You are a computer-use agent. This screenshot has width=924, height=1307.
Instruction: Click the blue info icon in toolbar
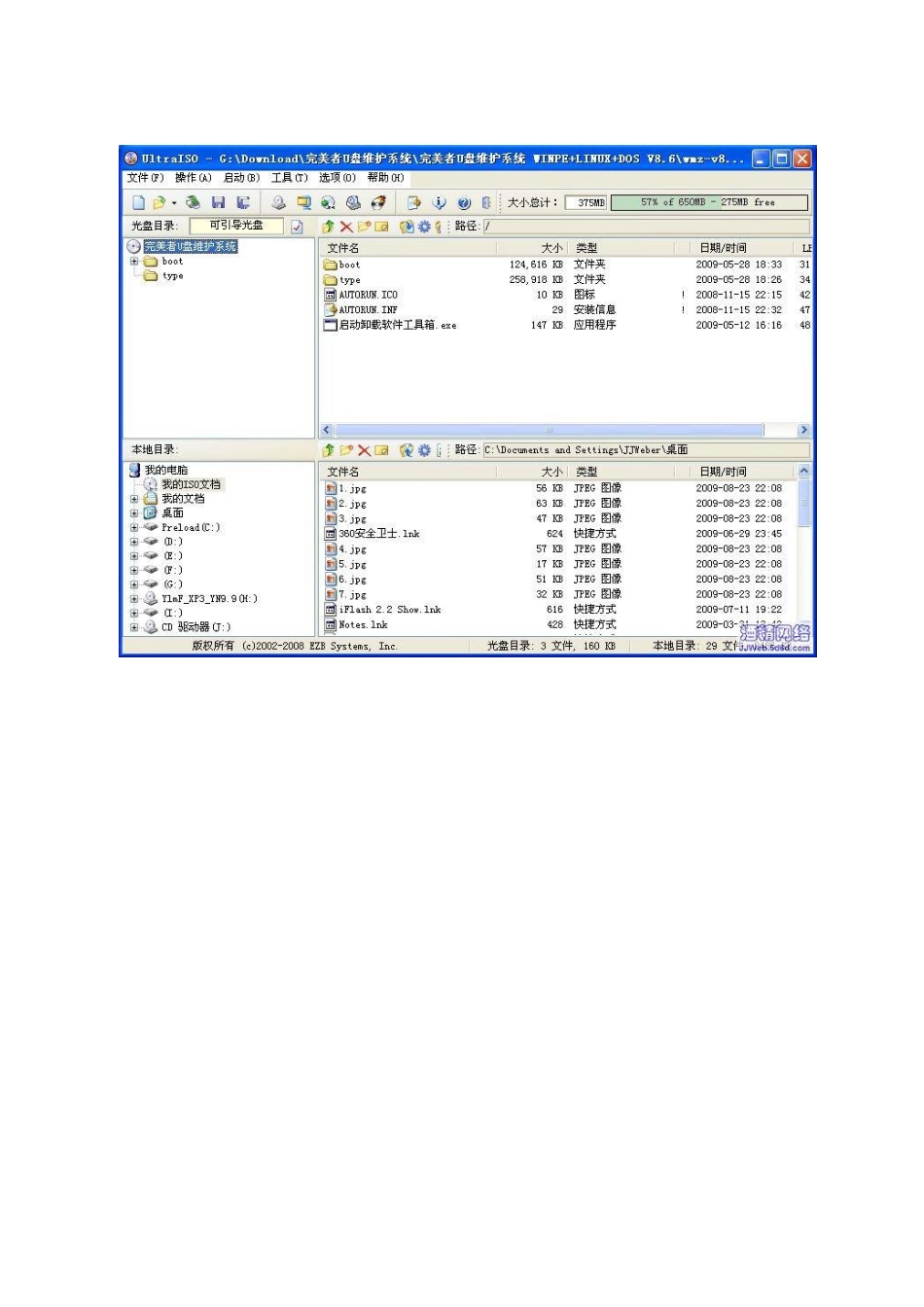click(439, 202)
